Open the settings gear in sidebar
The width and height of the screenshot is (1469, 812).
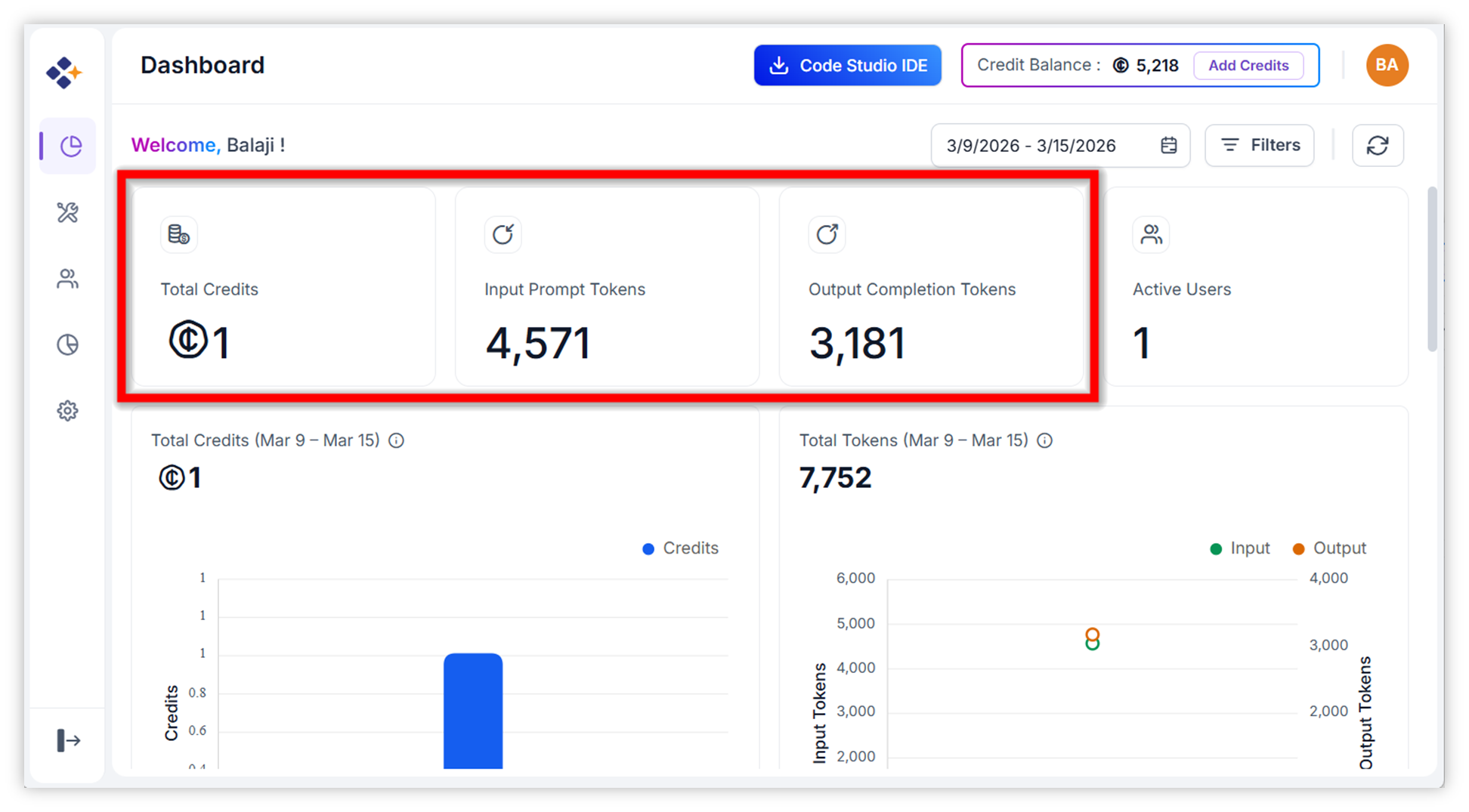(68, 411)
